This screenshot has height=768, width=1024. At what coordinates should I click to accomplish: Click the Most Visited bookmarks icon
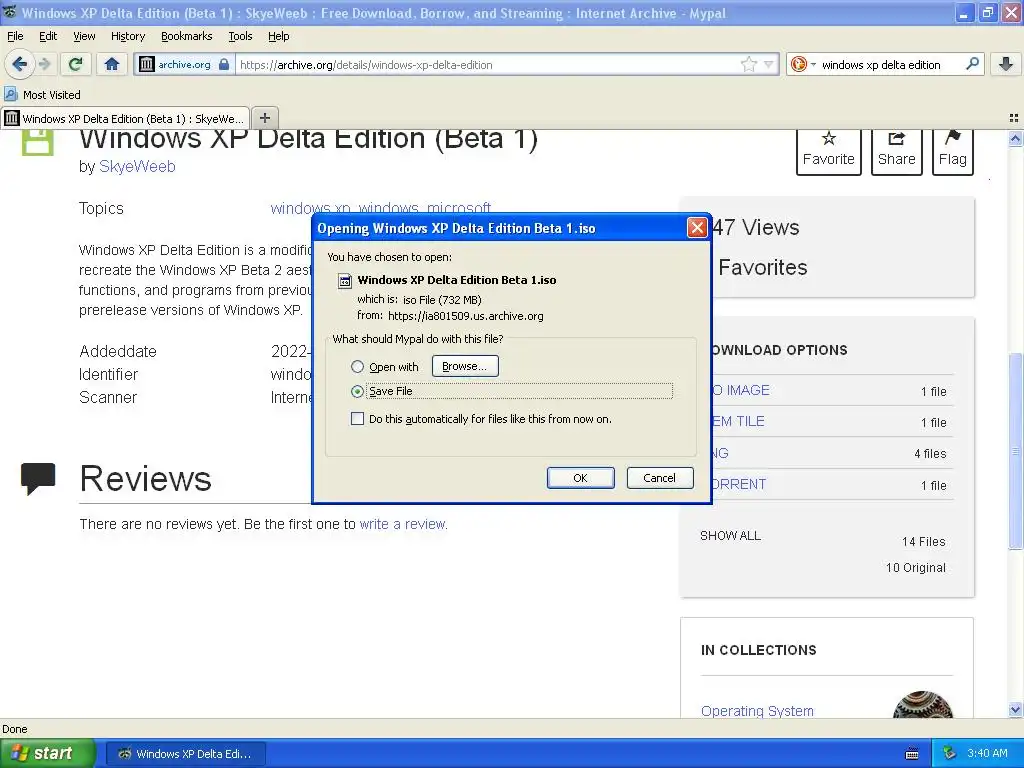(x=10, y=94)
